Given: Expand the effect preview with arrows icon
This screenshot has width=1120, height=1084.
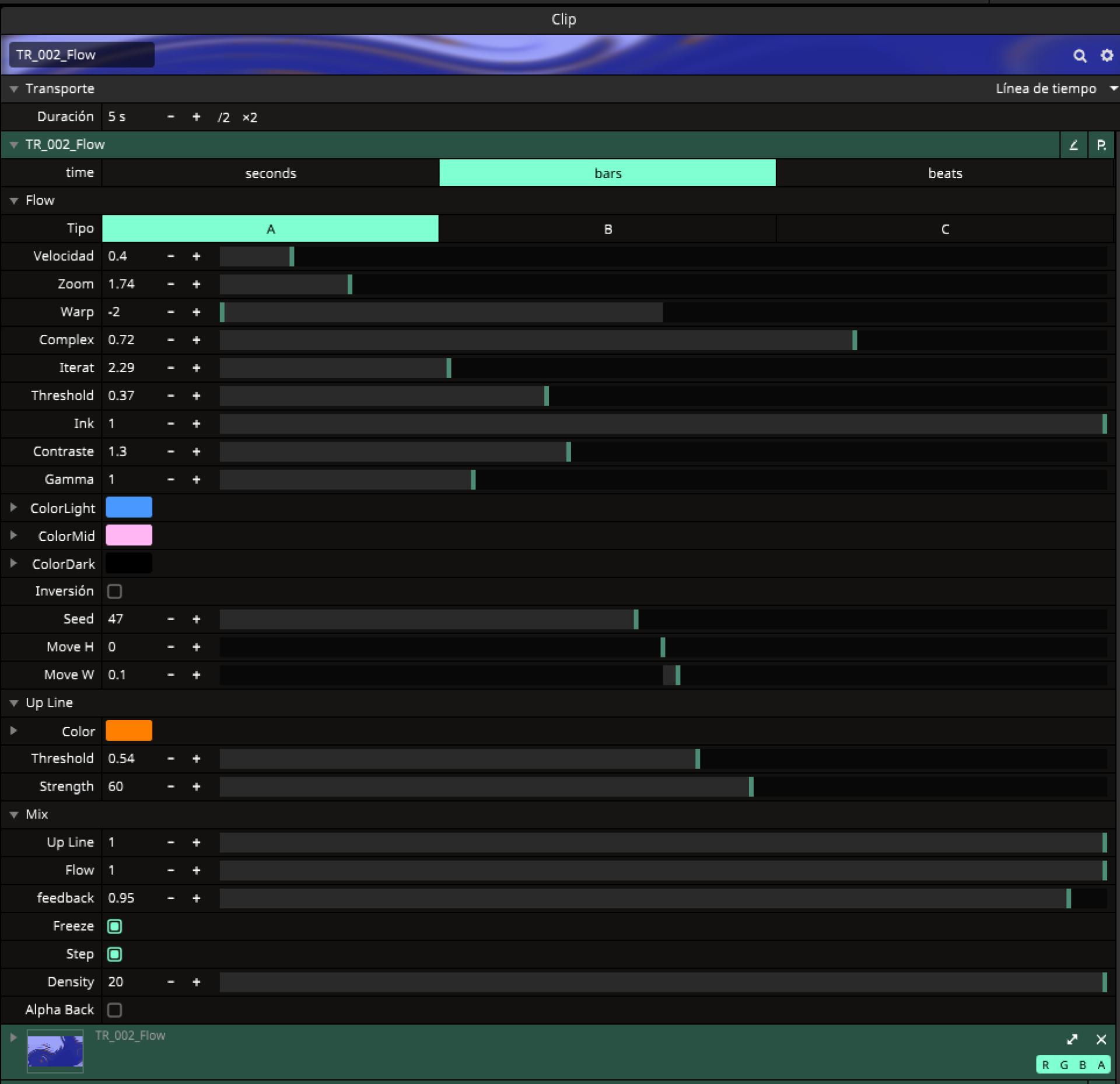Looking at the screenshot, I should (1072, 1039).
